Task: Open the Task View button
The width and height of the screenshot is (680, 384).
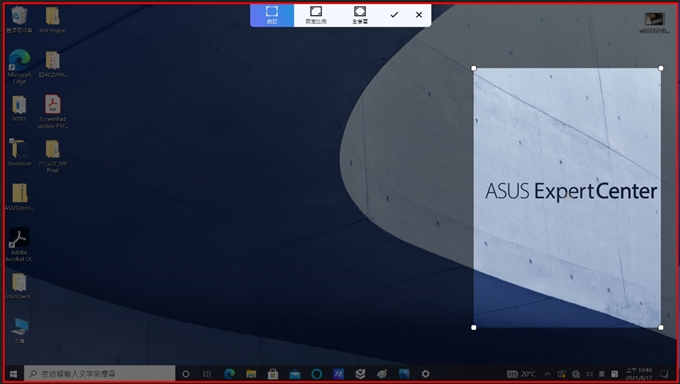Action: (x=207, y=374)
